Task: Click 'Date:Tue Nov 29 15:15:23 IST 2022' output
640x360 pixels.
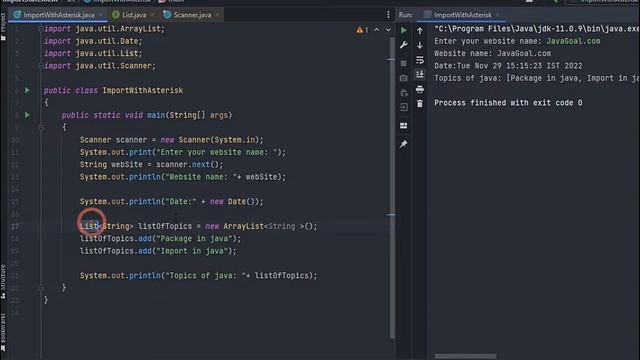Action: tap(508, 66)
